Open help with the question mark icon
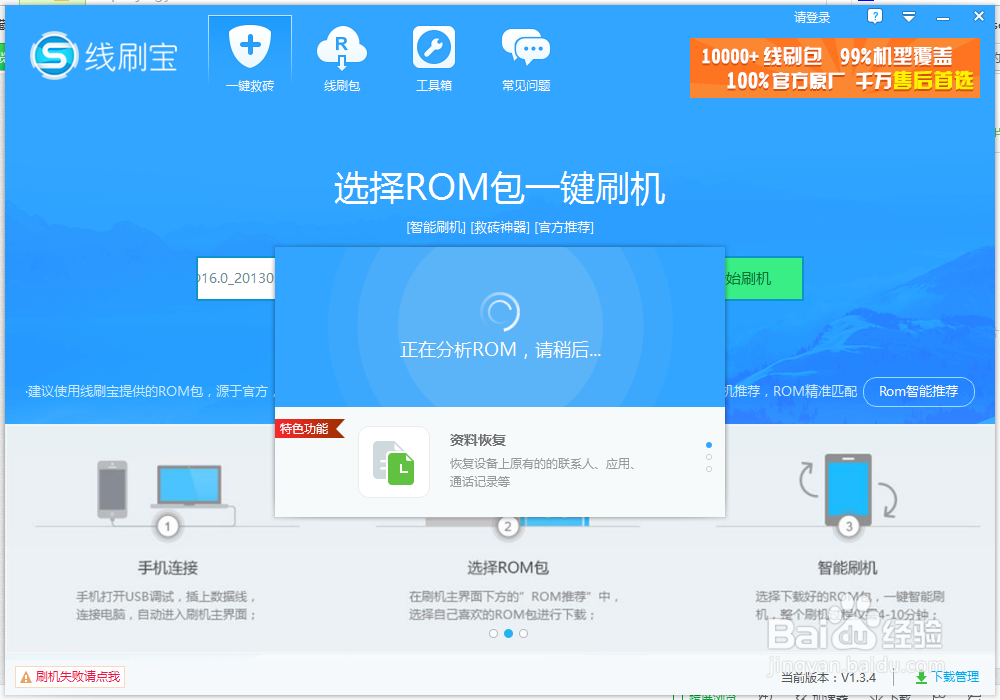Screen dimensions: 1000x700 point(874,16)
